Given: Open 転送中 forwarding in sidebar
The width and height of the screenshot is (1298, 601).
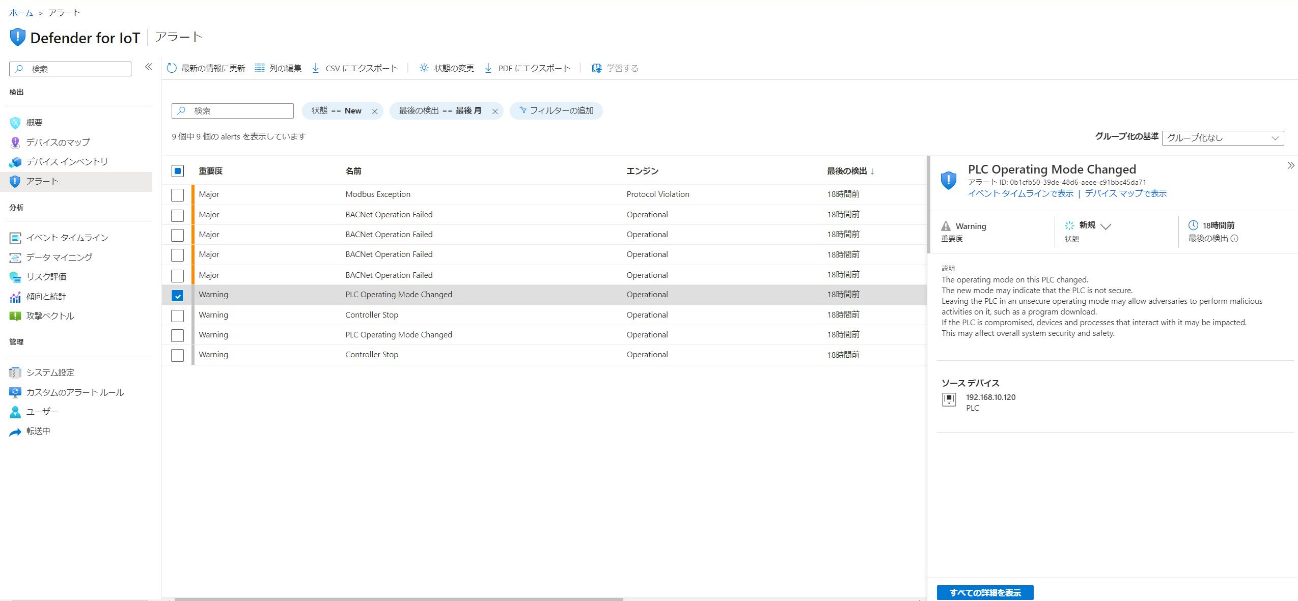Looking at the screenshot, I should click(38, 431).
